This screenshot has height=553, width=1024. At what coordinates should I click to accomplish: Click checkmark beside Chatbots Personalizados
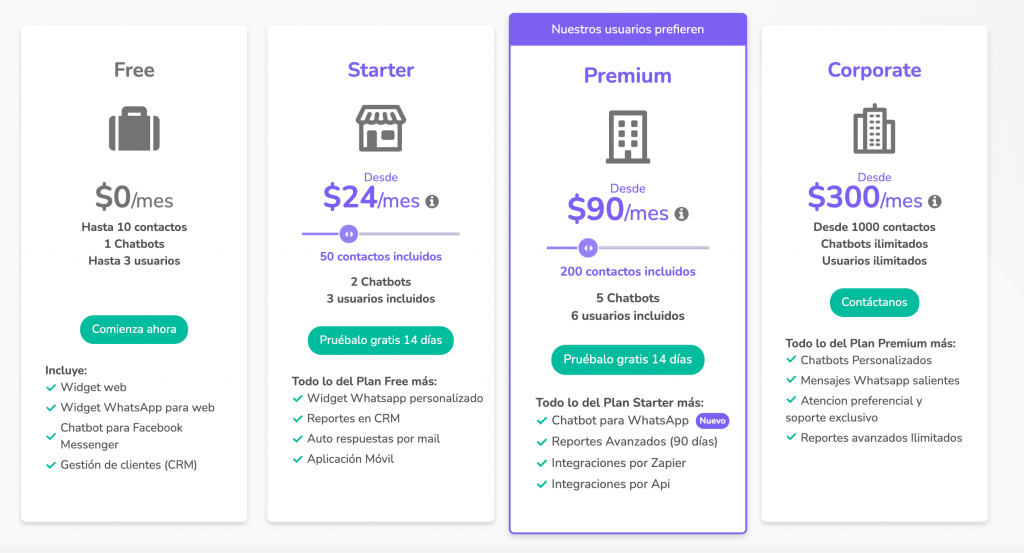(790, 360)
